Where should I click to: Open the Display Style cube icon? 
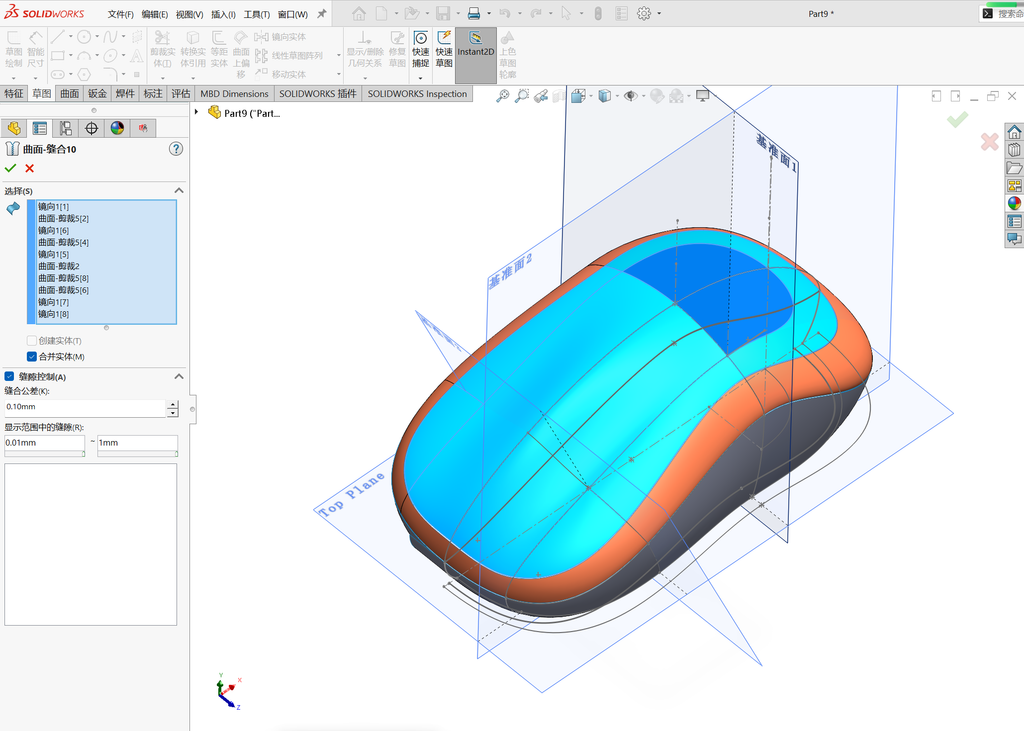pos(604,96)
